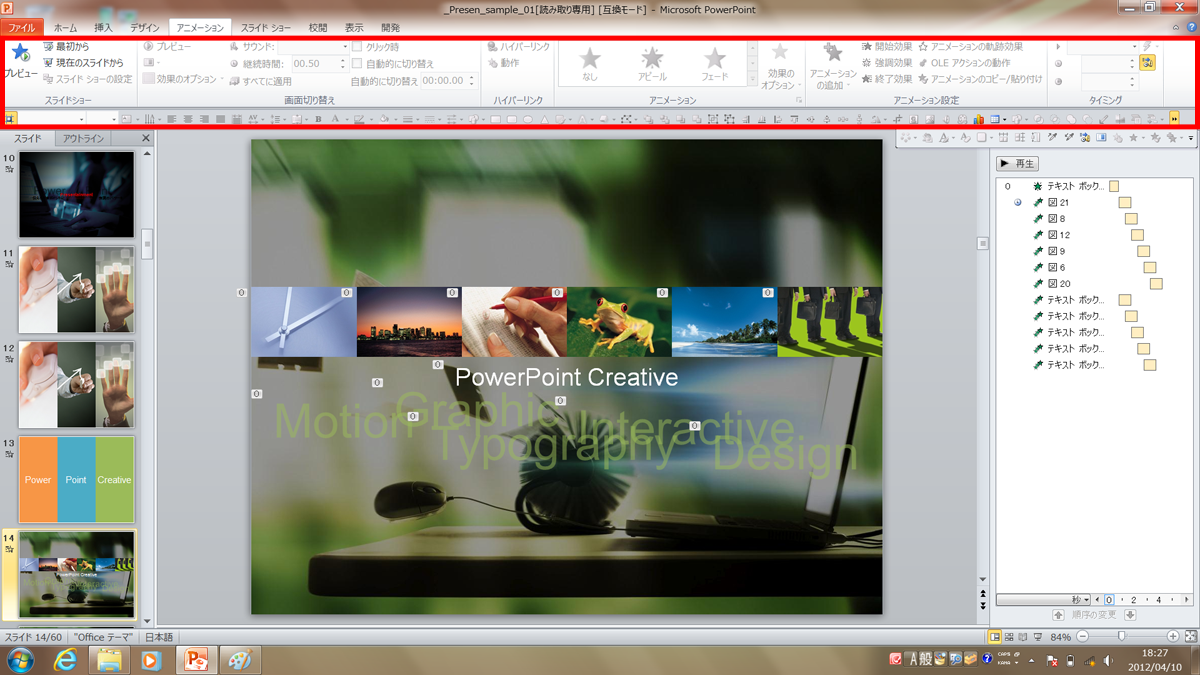Click the 再生 play button
The width and height of the screenshot is (1200, 675).
1018,163
